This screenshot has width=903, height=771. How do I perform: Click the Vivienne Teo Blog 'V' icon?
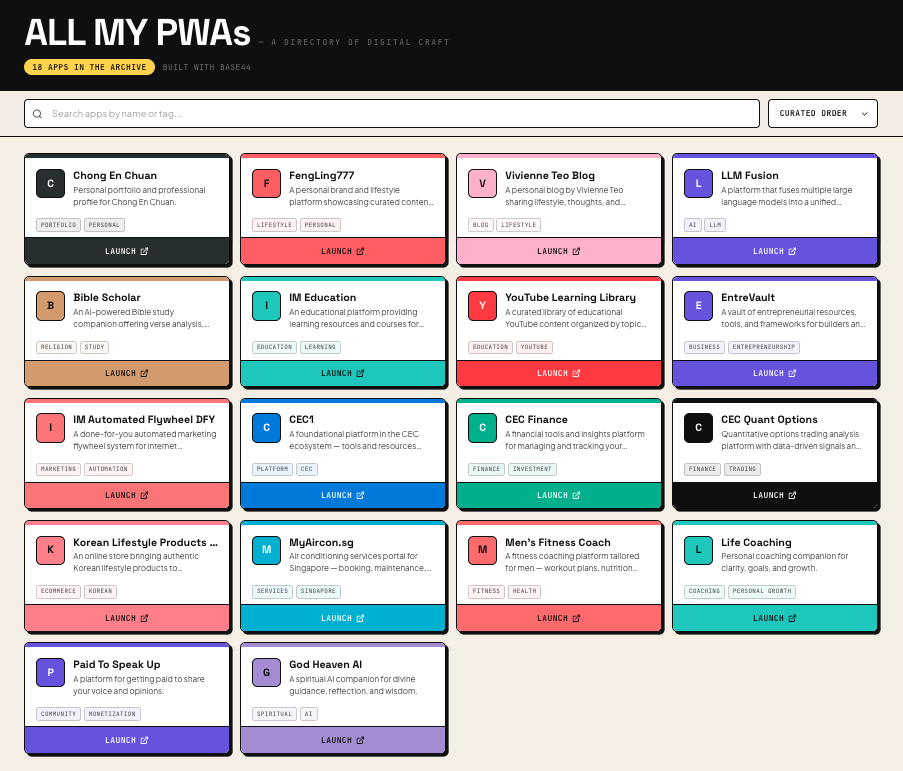(x=483, y=183)
